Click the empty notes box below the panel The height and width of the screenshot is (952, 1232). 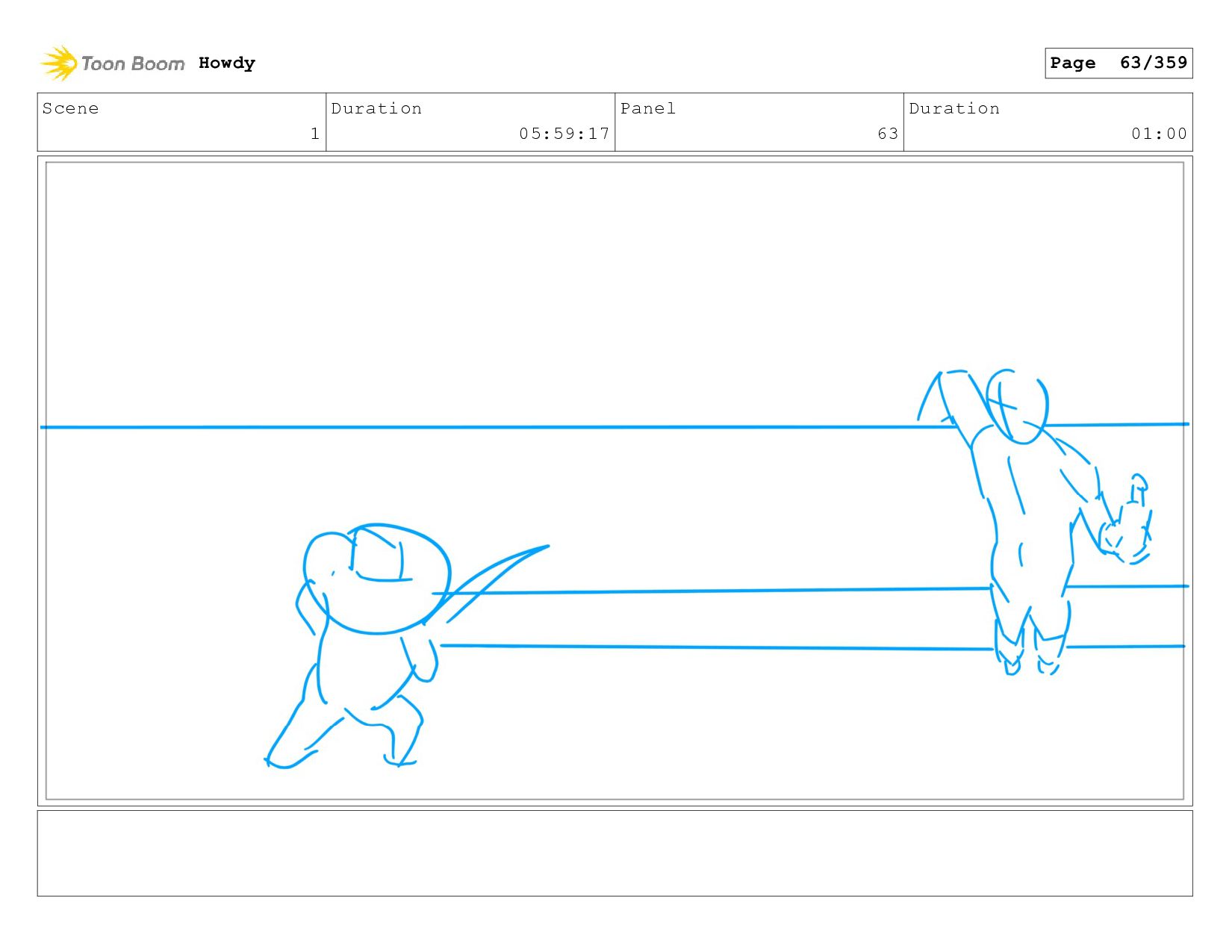click(x=615, y=853)
